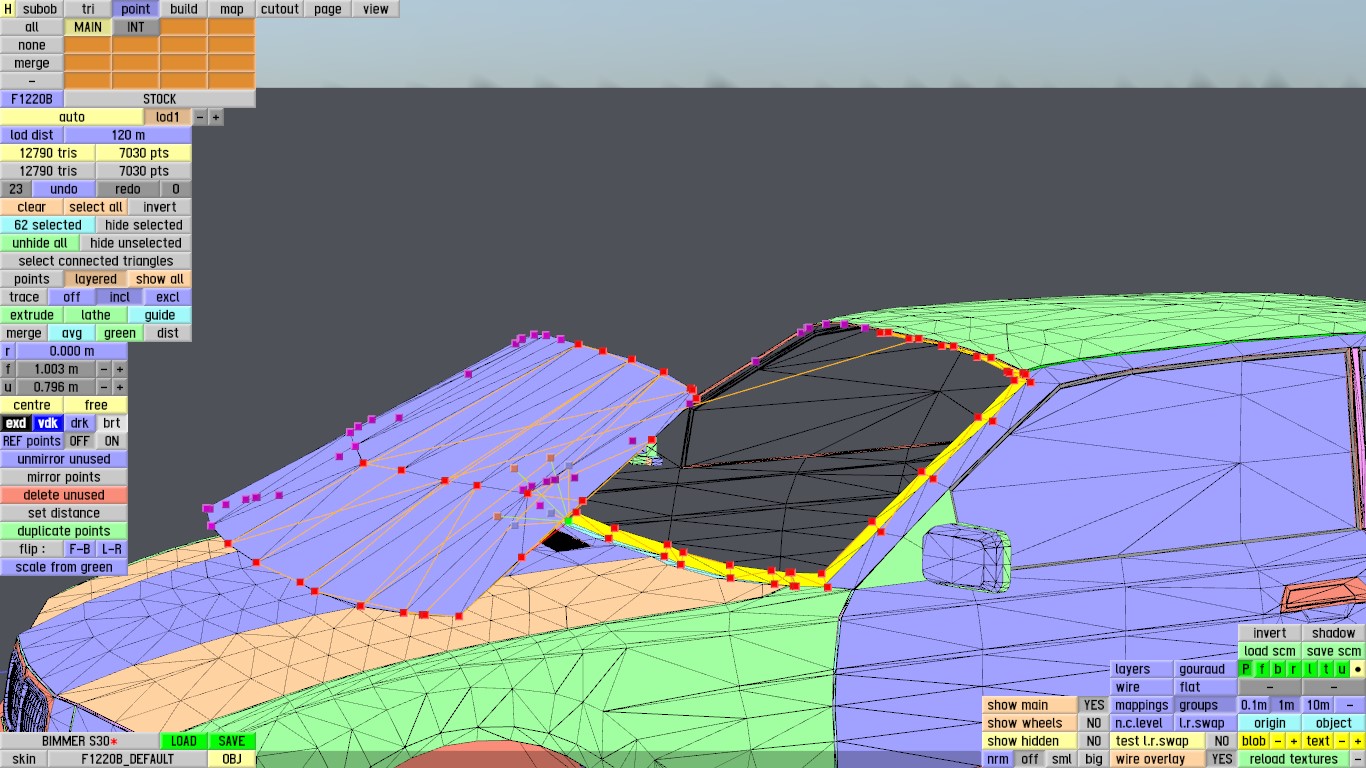The height and width of the screenshot is (768, 1366).
Task: Set trace mode to incl
Action: pyautogui.click(x=120, y=297)
